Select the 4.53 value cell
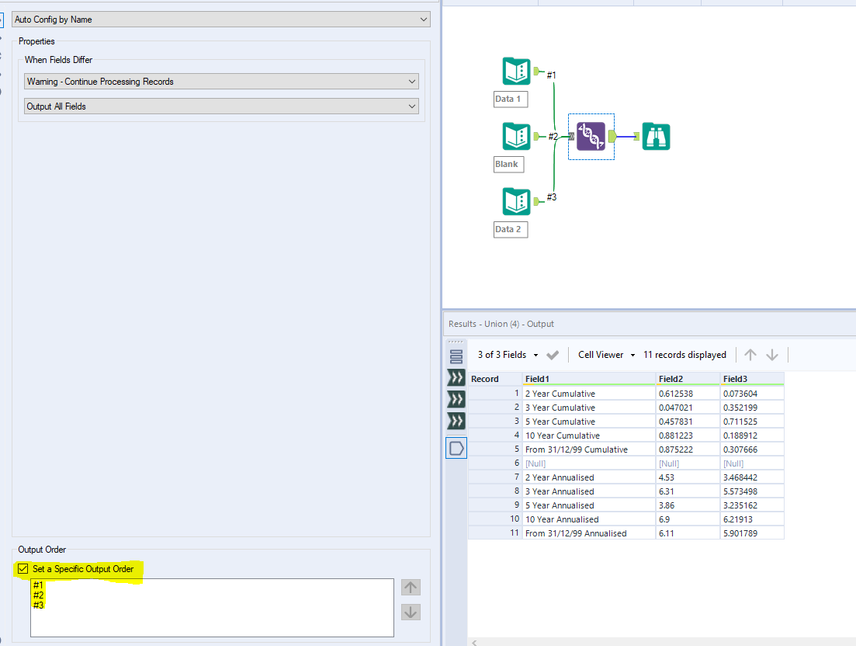Viewport: 856px width, 646px height. (688, 477)
